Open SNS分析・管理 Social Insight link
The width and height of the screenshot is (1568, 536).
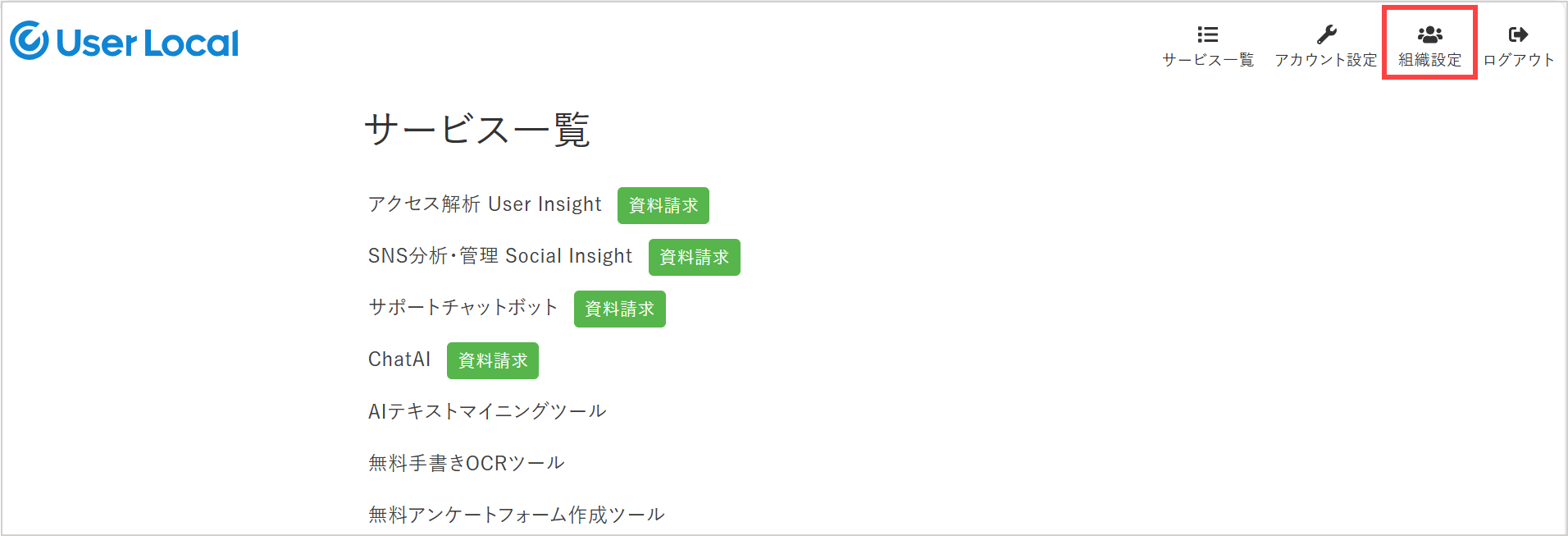click(500, 256)
